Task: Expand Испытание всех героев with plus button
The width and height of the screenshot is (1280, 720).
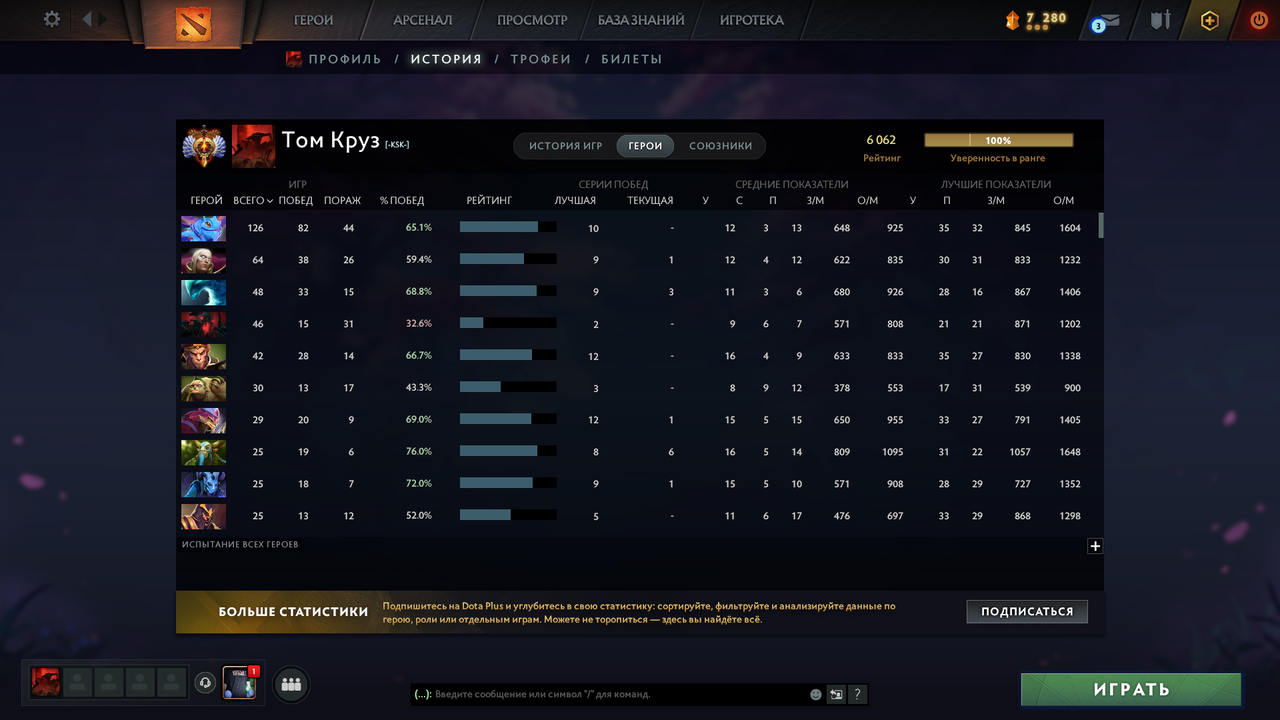Action: 1095,546
